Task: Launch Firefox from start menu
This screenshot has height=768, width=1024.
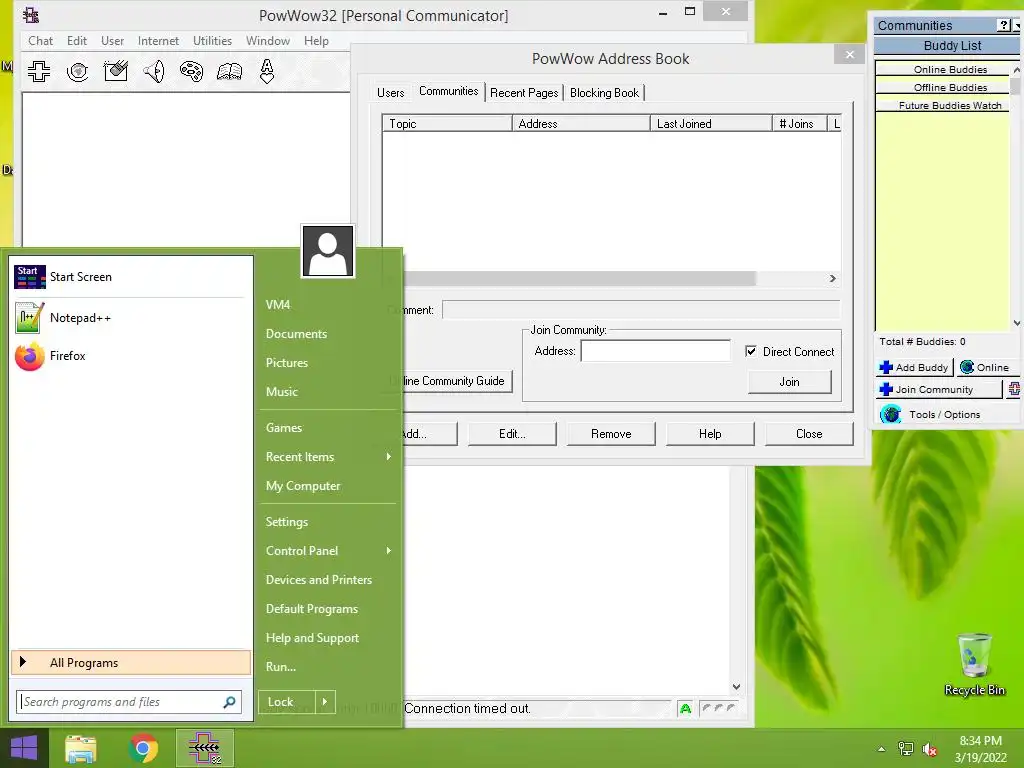Action: pyautogui.click(x=131, y=356)
